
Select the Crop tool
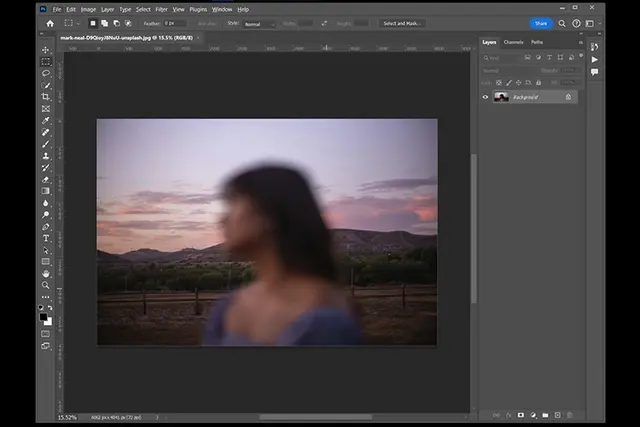tap(46, 97)
